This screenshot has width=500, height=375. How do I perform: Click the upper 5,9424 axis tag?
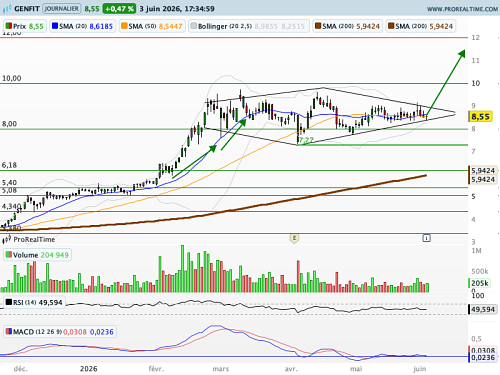coord(483,171)
